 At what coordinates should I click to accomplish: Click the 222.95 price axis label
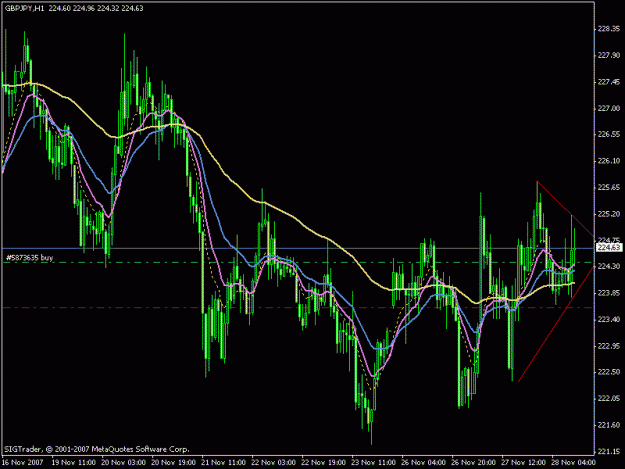click(x=609, y=346)
